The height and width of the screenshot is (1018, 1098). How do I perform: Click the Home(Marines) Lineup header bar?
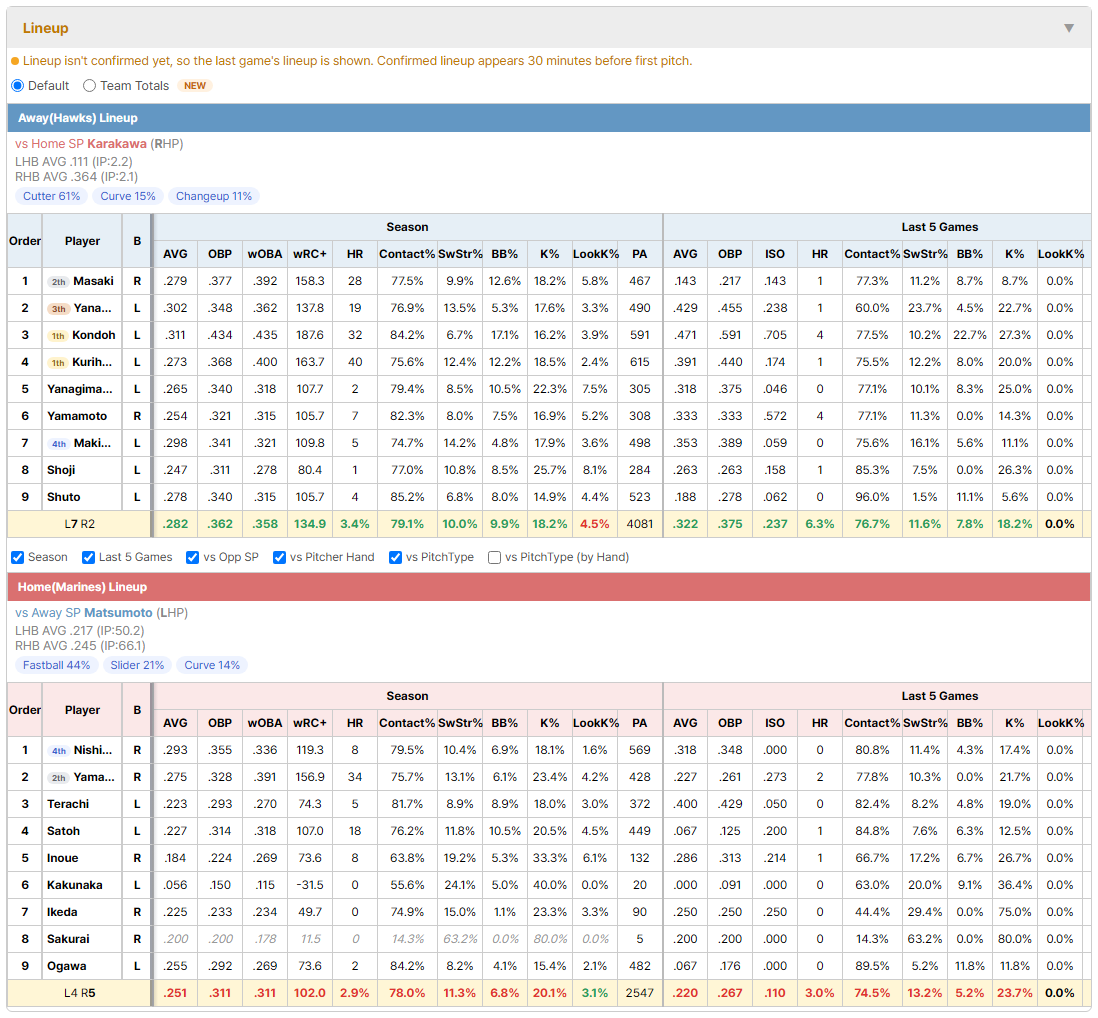549,587
